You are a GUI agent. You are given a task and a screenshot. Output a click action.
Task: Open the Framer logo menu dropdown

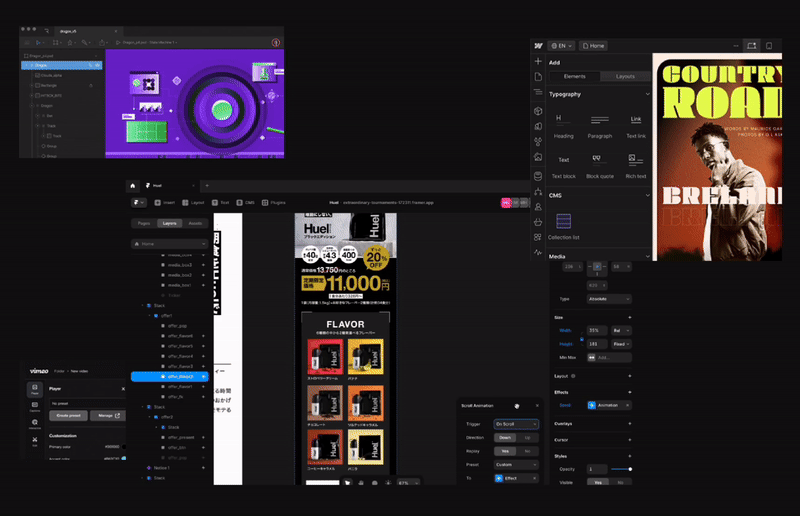[x=139, y=203]
